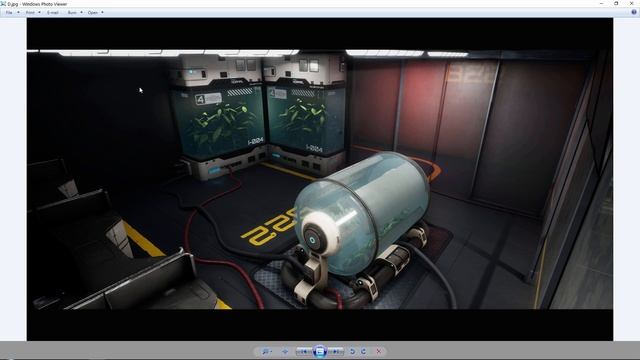The image size is (640, 360).
Task: Expand the File dropdown arrow
Action: pyautogui.click(x=18, y=13)
